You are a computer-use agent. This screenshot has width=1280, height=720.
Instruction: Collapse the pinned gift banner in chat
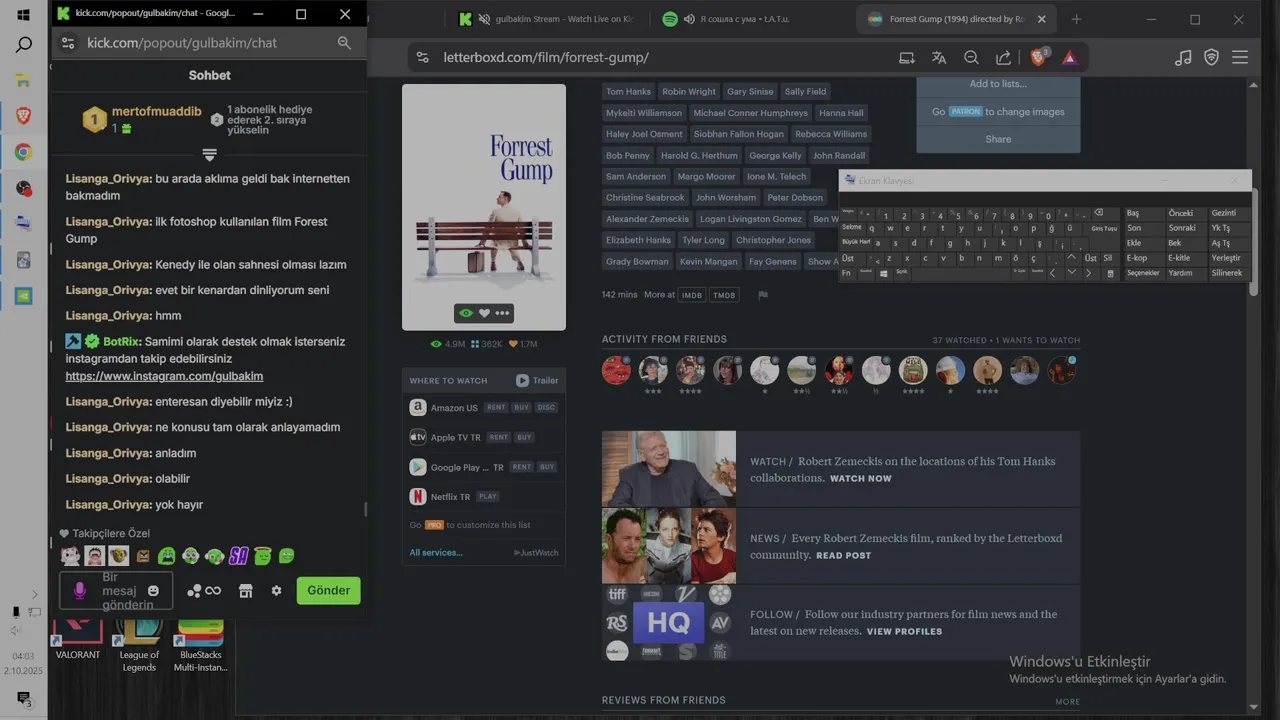pos(209,155)
